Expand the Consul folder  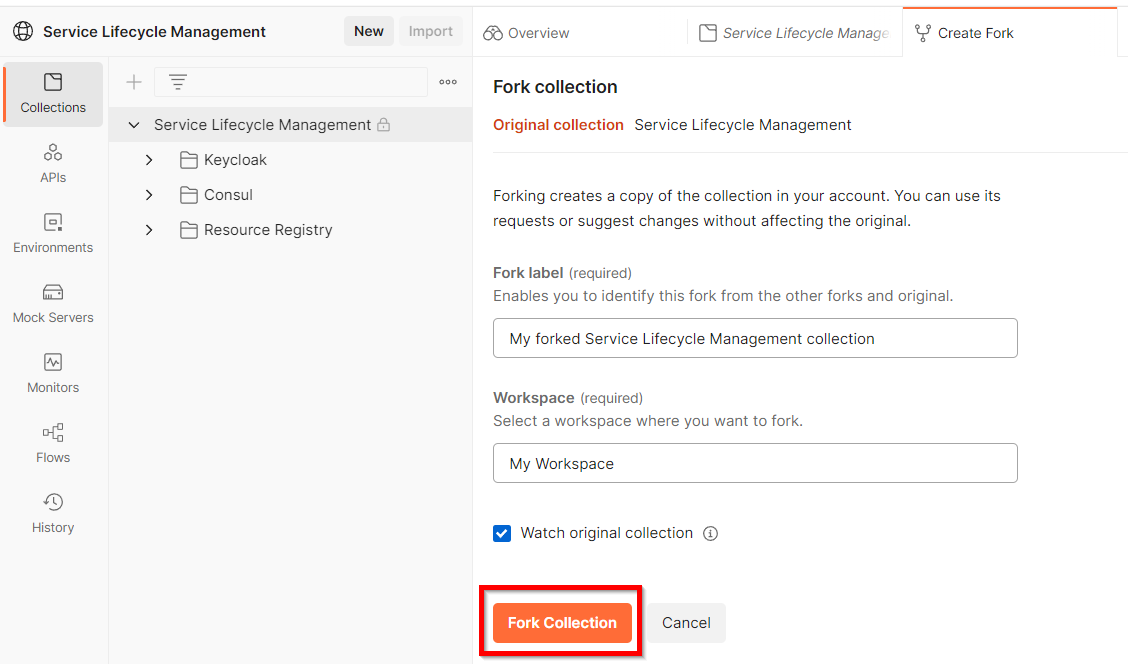[149, 195]
